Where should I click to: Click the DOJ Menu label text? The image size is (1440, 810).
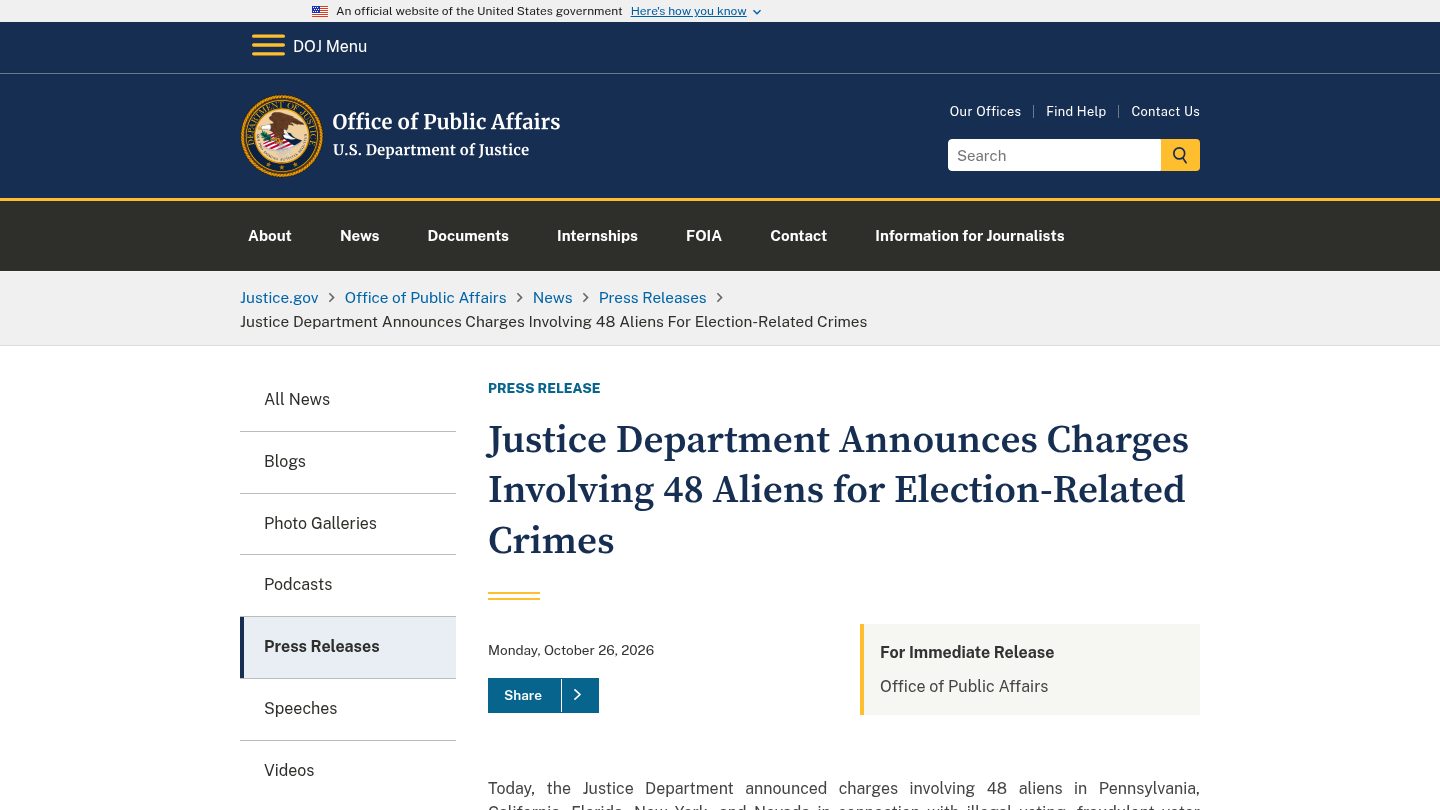(x=330, y=46)
